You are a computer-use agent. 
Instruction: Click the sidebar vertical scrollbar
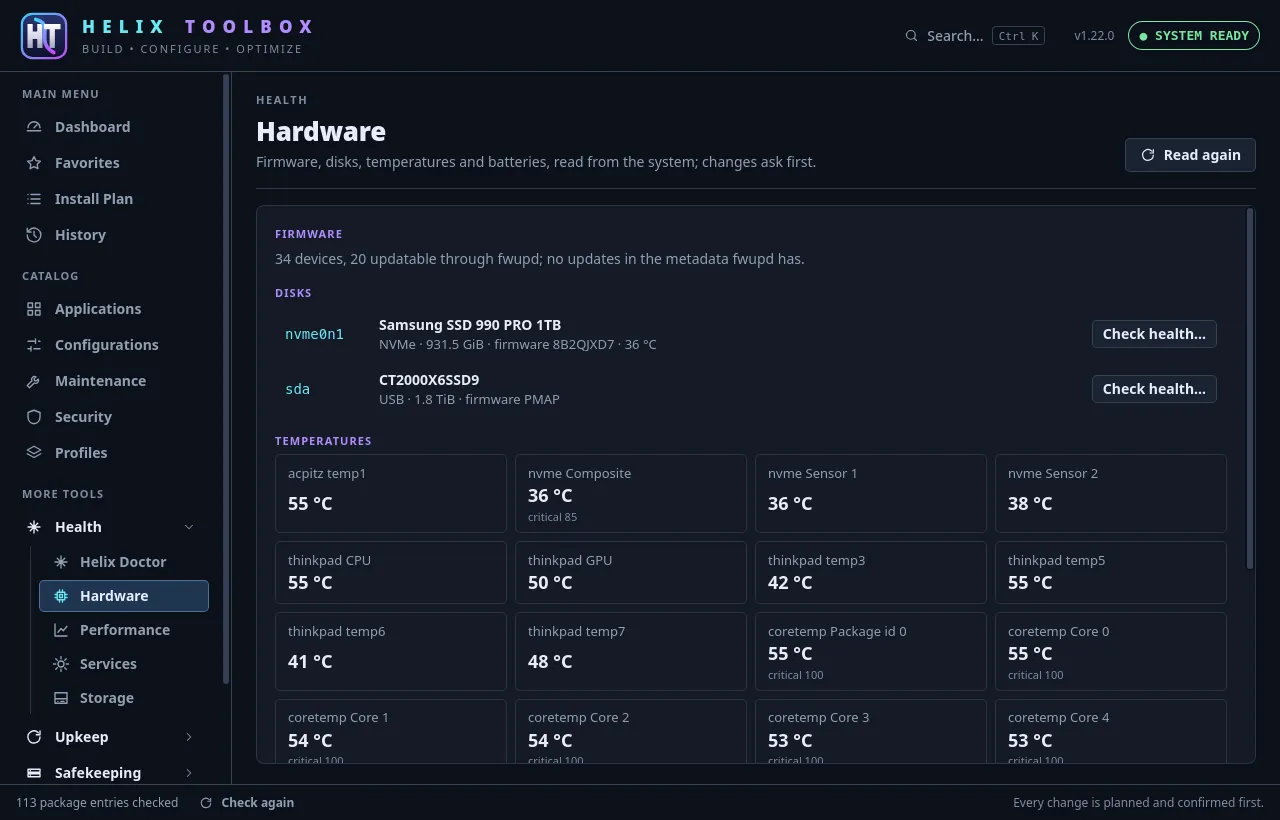coord(226,379)
